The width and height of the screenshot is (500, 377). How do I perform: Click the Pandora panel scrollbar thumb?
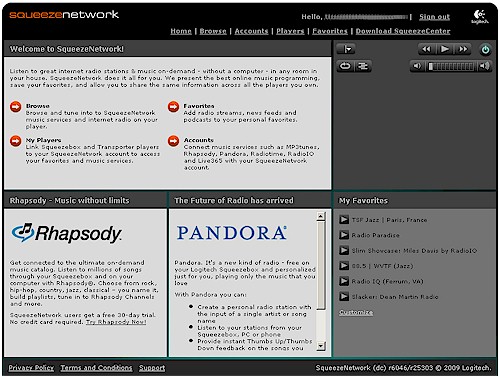point(321,266)
